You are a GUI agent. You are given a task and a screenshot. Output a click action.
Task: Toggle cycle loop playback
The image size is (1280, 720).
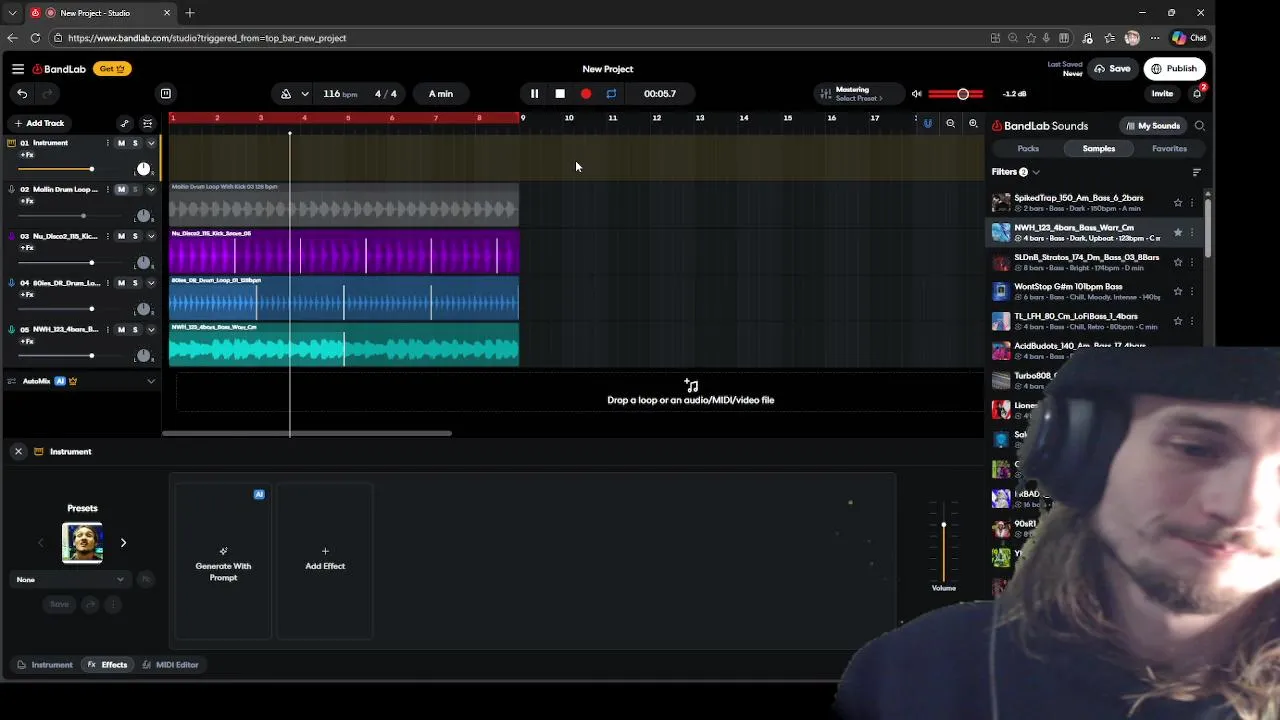611,94
